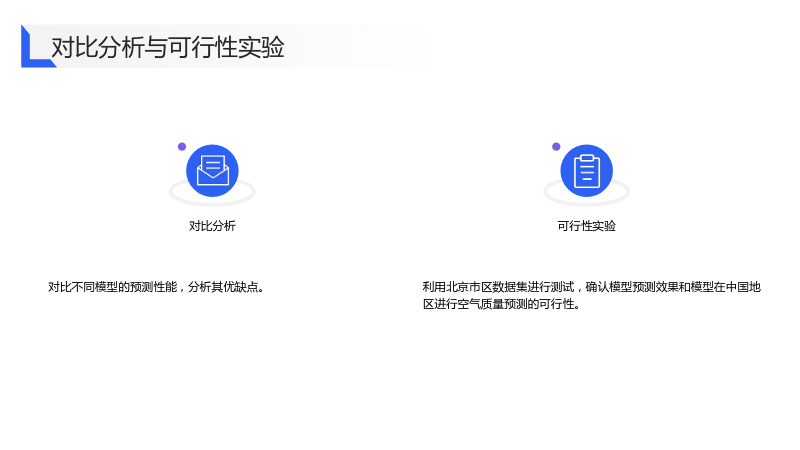Click the letter paper inside envelope icon

(x=213, y=165)
